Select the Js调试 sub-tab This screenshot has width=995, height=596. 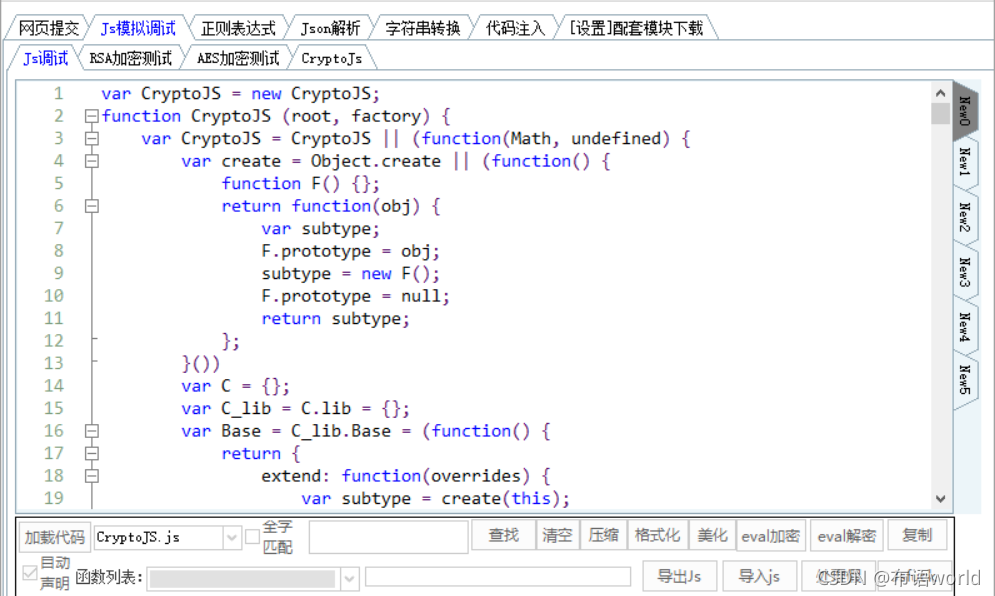point(45,58)
